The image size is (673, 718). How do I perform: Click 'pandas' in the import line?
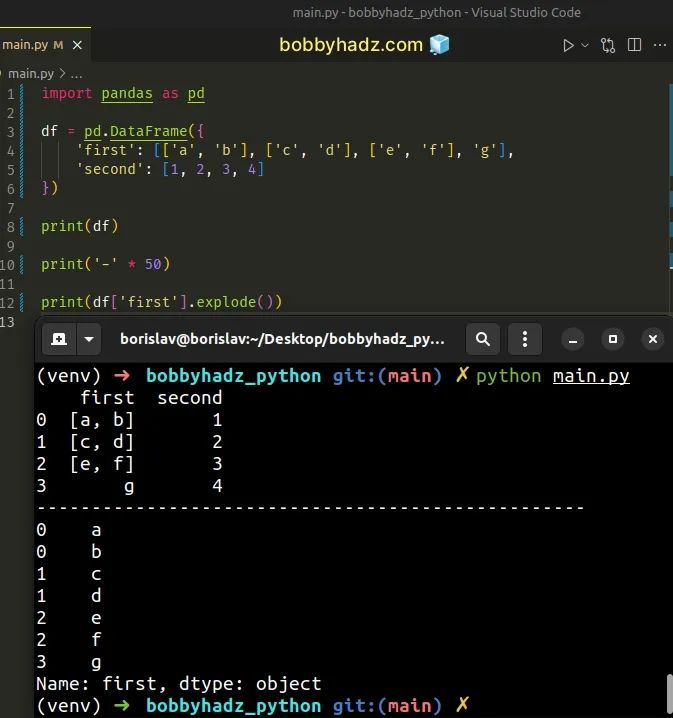127,93
